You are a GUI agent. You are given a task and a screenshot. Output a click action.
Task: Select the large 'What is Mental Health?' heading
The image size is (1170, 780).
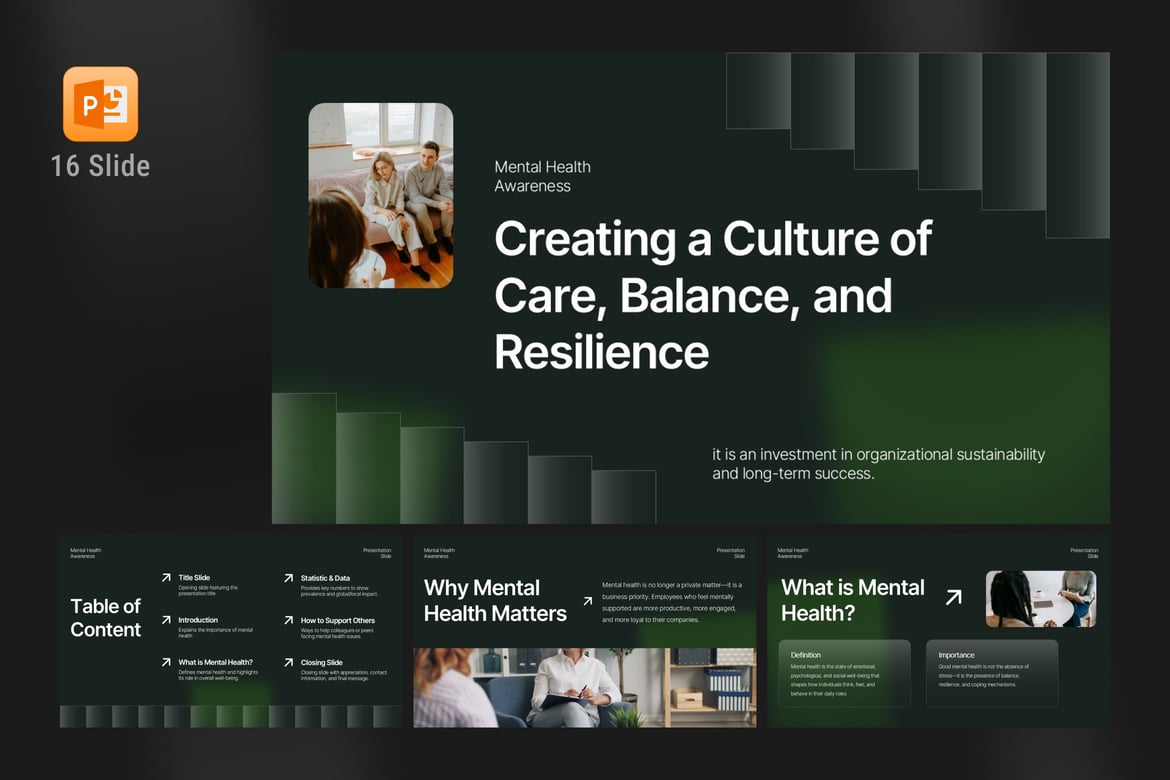[853, 600]
